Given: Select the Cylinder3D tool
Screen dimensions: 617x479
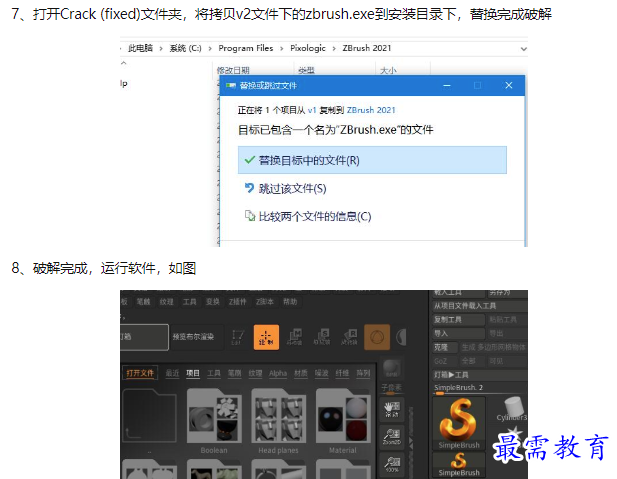Looking at the screenshot, I should tap(512, 409).
